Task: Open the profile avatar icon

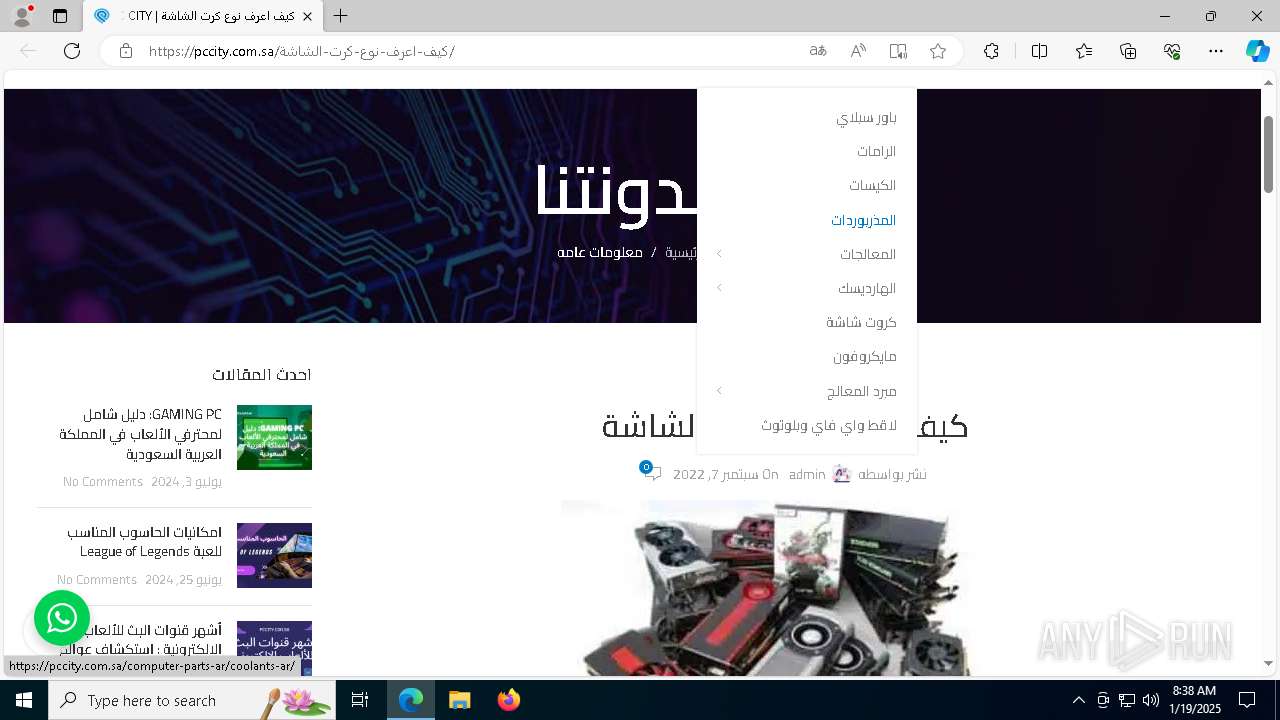Action: coord(22,16)
